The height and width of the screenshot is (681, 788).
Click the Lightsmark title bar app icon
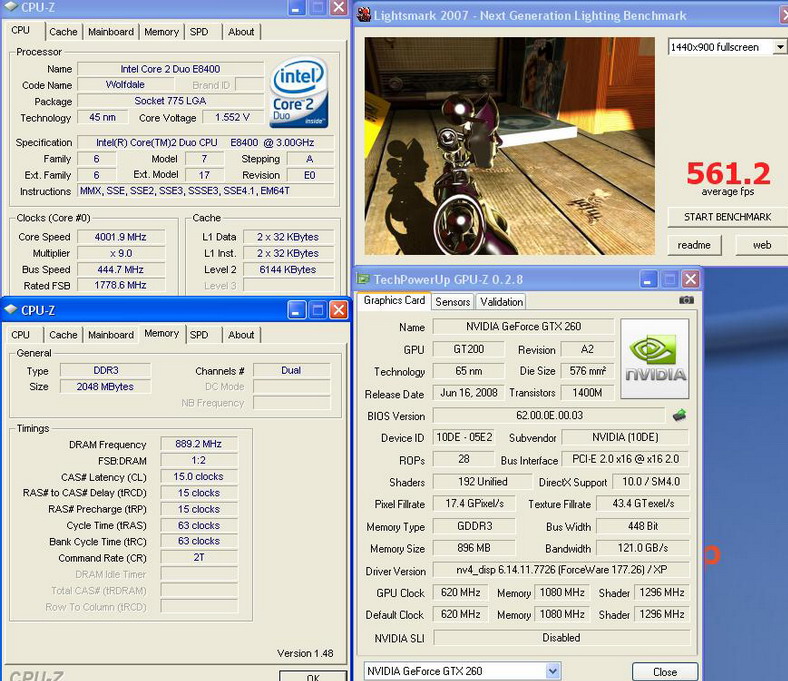[364, 15]
